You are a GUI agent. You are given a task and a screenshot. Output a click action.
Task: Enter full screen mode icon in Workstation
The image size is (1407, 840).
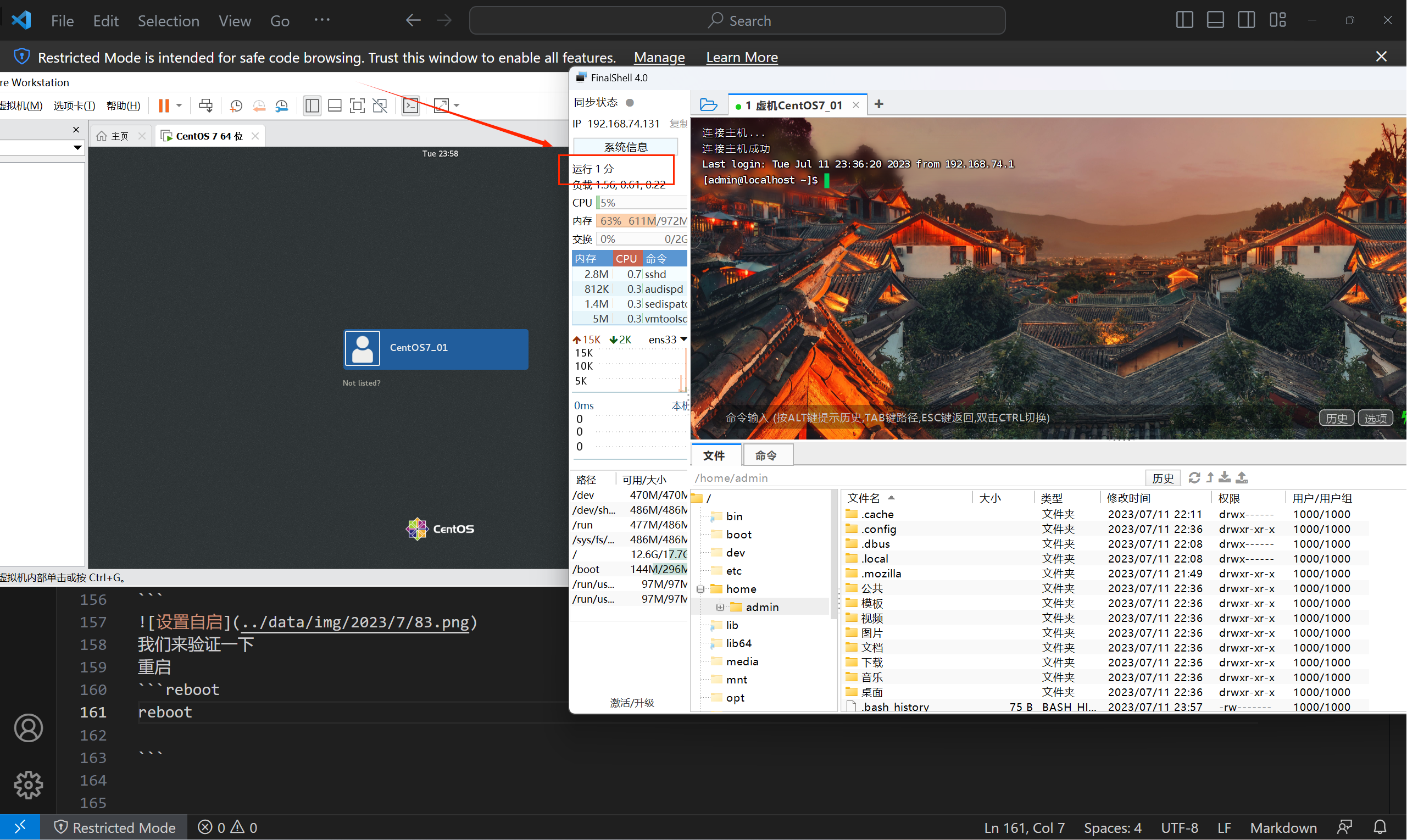click(x=358, y=105)
